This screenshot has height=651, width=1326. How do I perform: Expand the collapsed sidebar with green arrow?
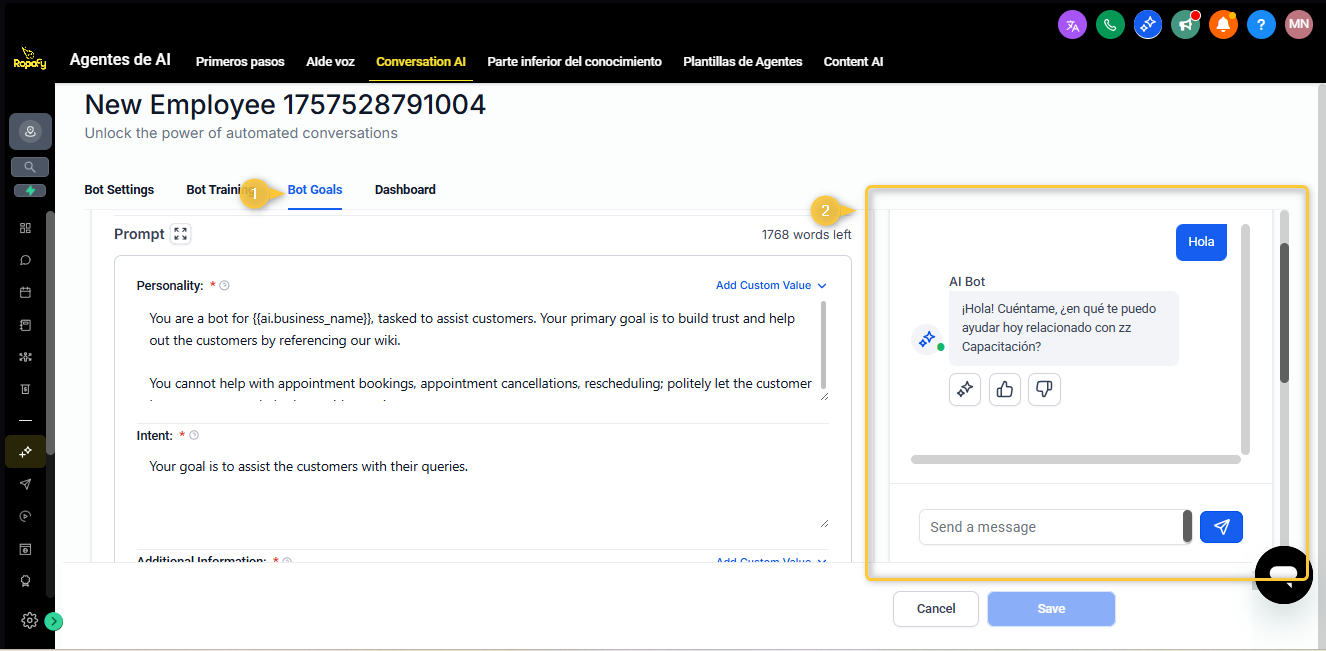pos(54,621)
